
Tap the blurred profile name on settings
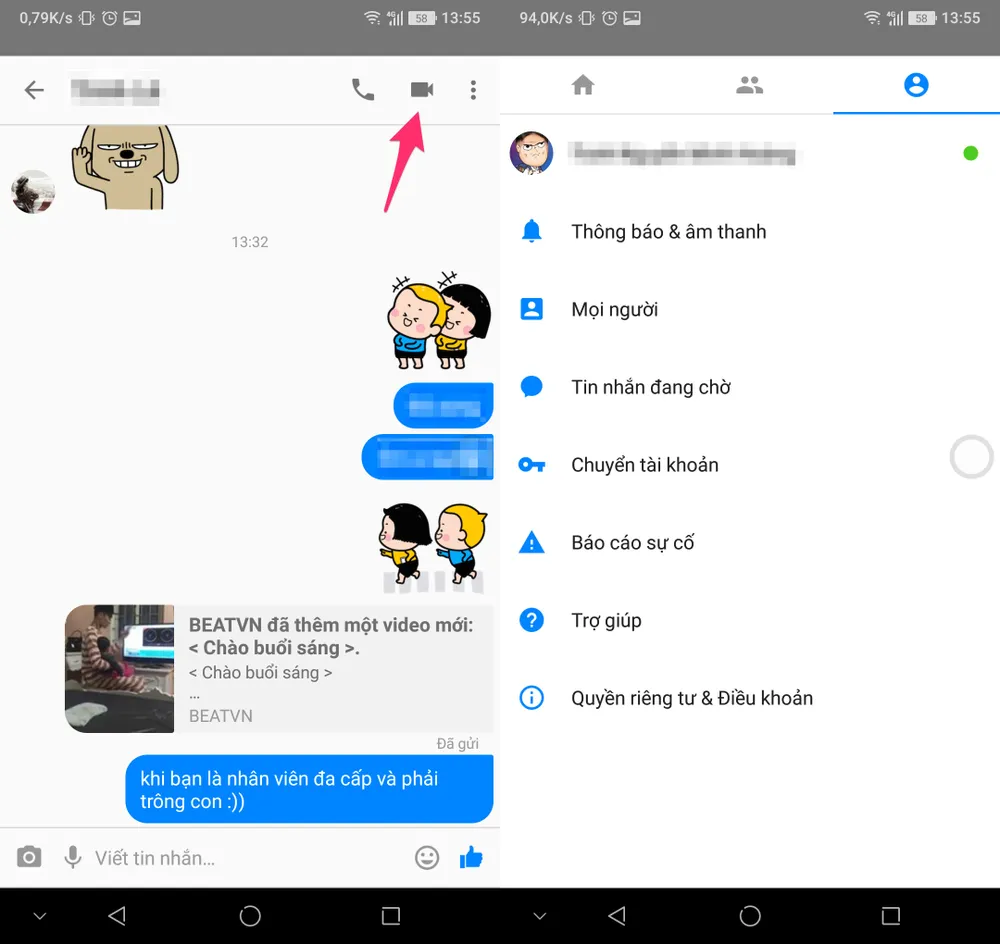click(682, 153)
